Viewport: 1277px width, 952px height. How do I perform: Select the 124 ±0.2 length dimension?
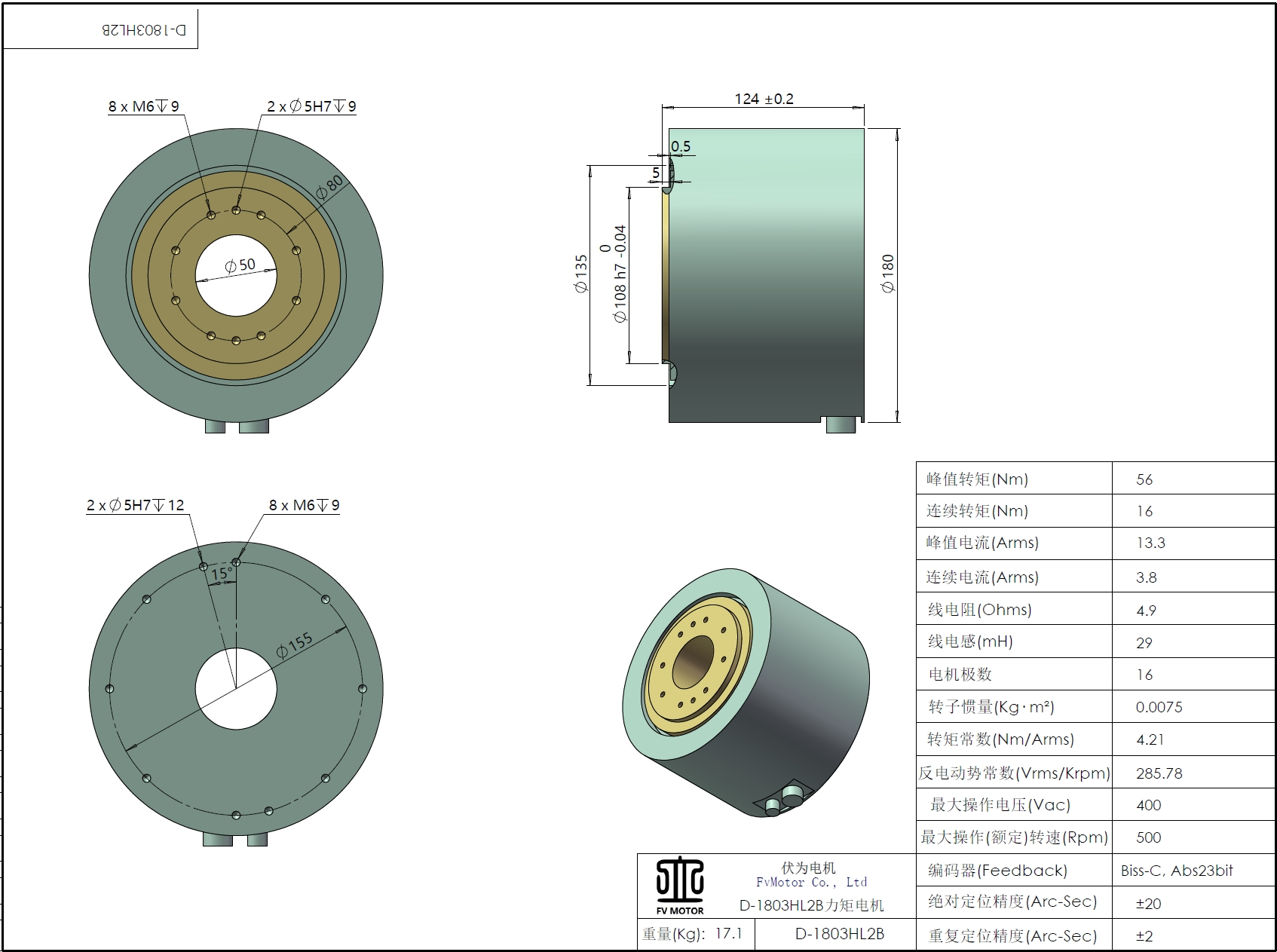[764, 99]
